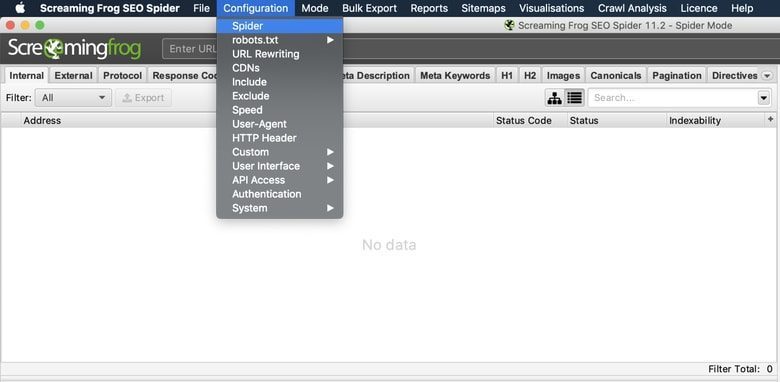Click the Enter URL field
This screenshot has height=382, width=780.
190,49
